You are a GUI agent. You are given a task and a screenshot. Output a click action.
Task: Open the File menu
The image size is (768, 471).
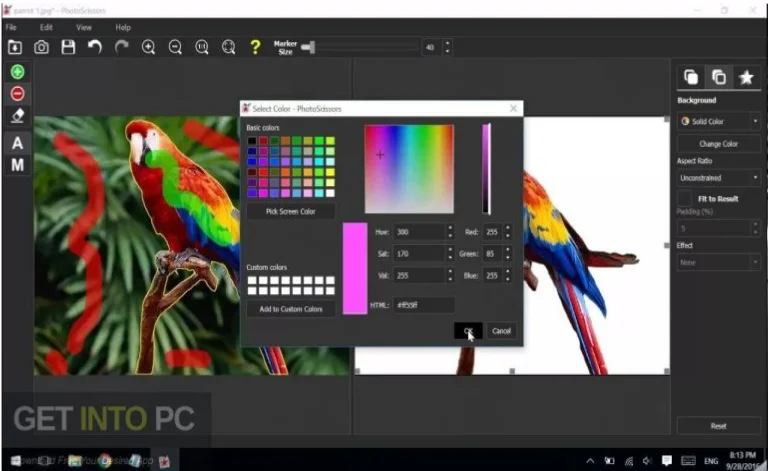pyautogui.click(x=11, y=27)
